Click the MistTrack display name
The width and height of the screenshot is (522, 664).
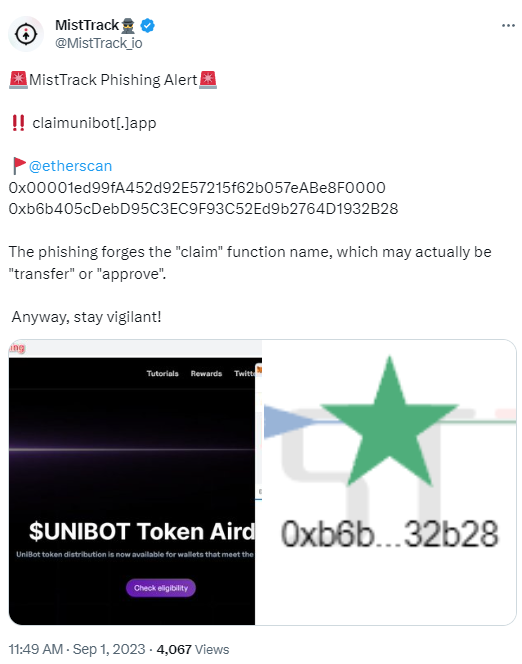click(x=87, y=25)
